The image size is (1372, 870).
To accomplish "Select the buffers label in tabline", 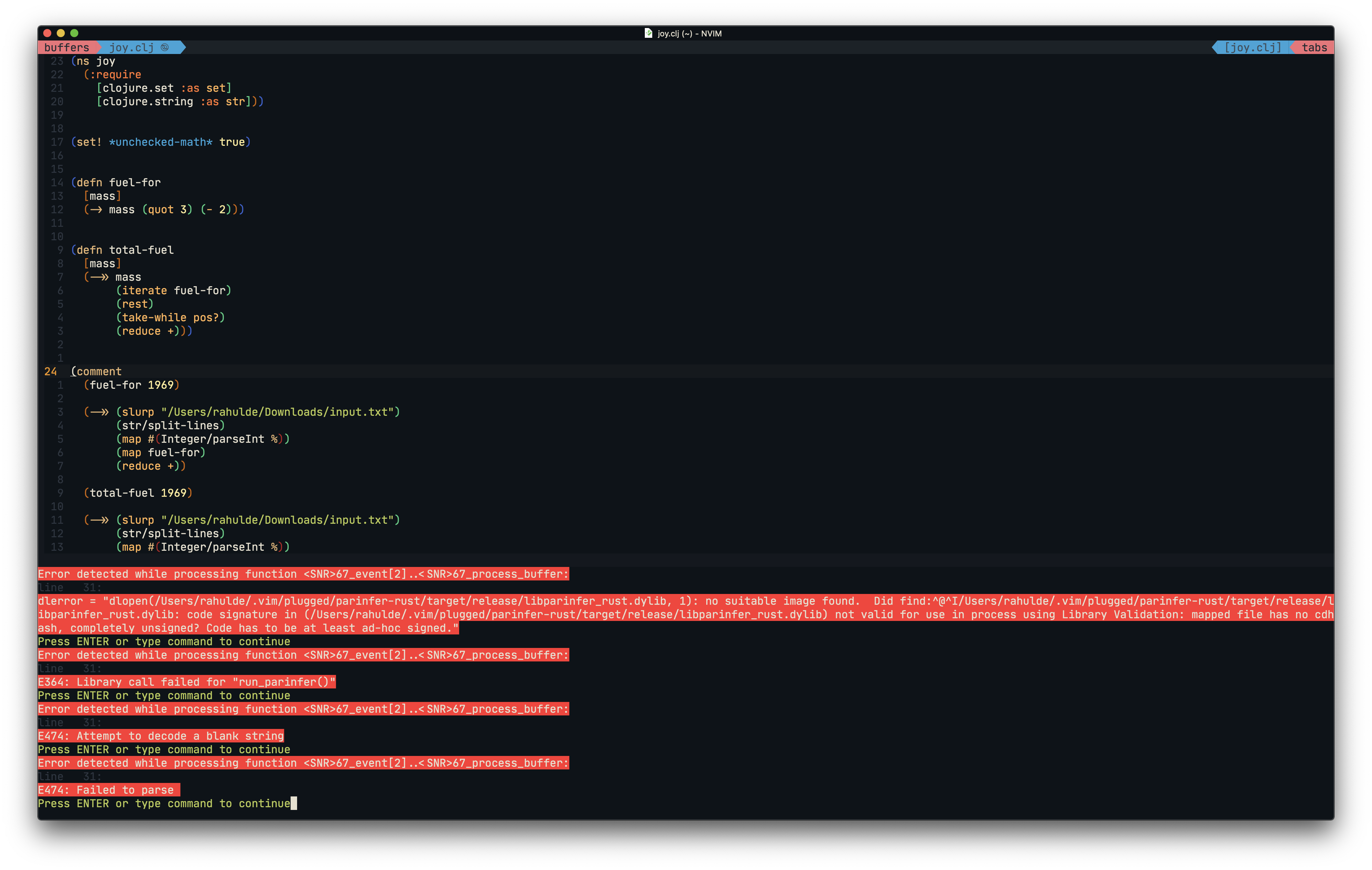I will click(67, 47).
